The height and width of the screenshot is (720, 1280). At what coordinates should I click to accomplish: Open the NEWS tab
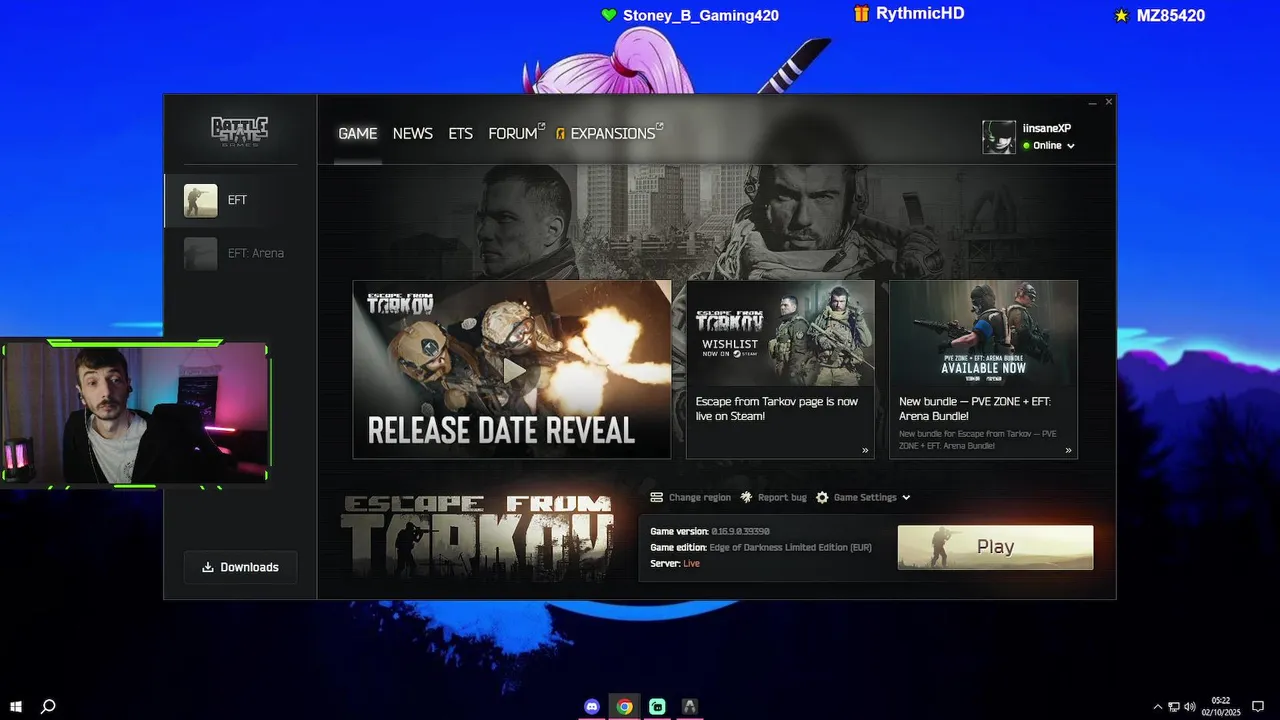tap(412, 133)
